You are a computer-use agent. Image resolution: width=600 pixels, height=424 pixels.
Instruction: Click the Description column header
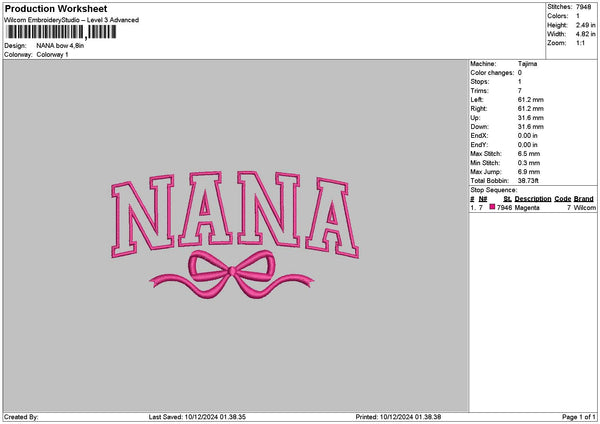click(533, 199)
